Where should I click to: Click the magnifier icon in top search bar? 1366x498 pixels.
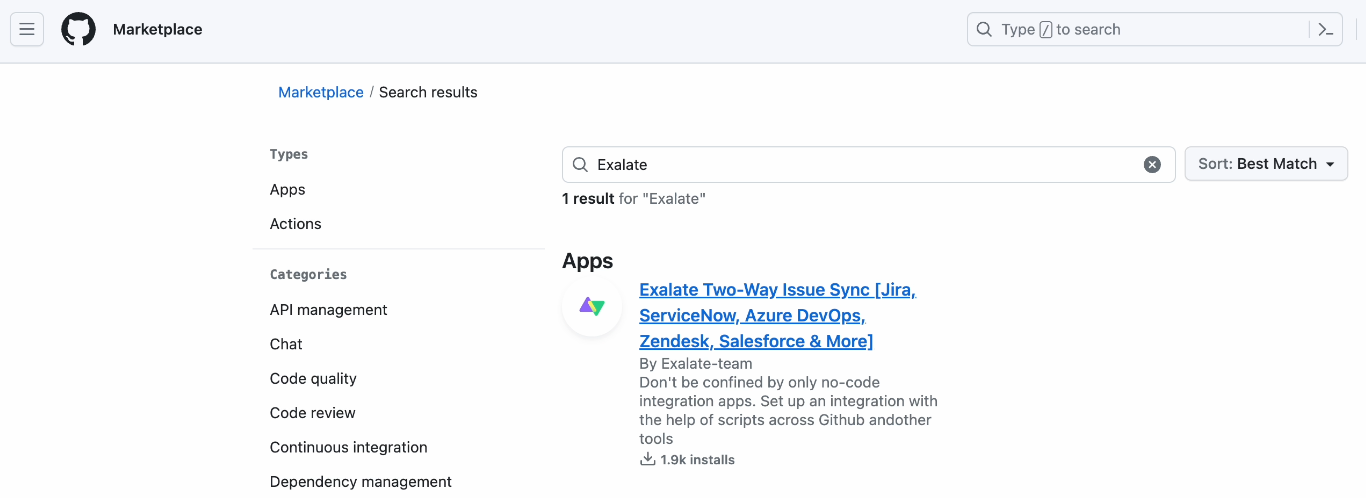[x=984, y=30]
